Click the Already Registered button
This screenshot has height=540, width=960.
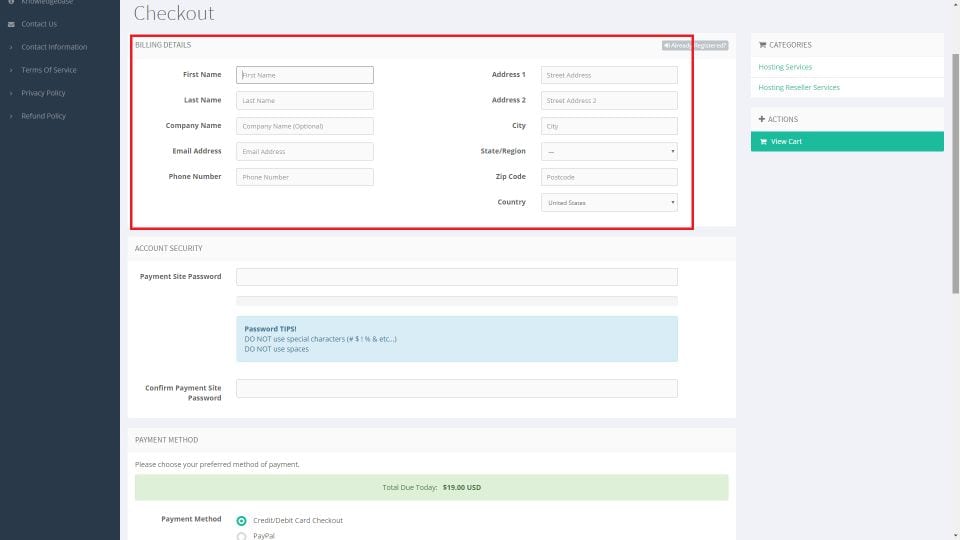tap(695, 45)
